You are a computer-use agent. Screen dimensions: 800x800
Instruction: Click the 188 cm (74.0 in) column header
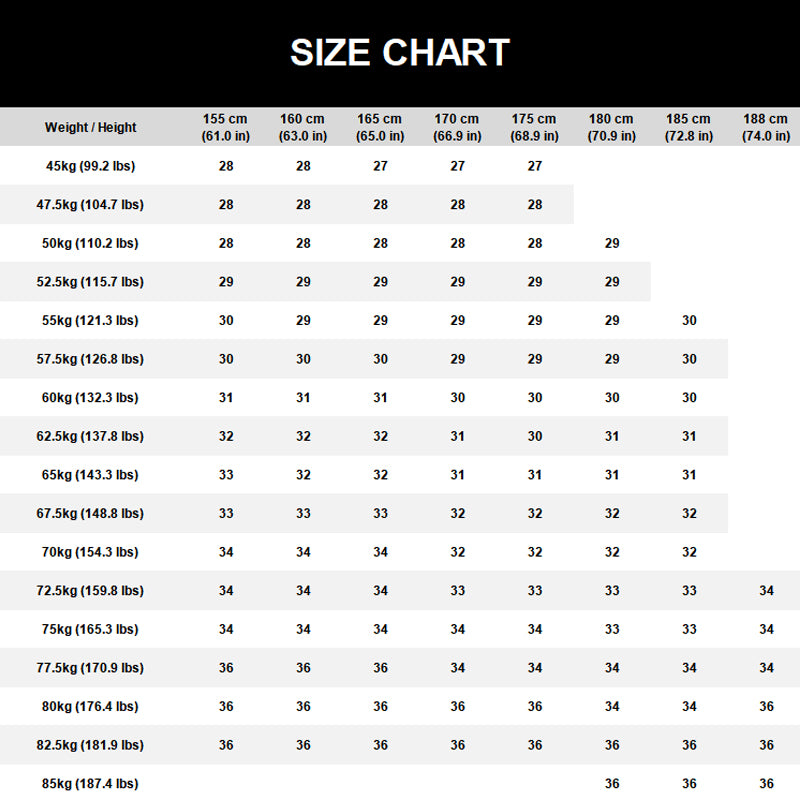[x=766, y=127]
